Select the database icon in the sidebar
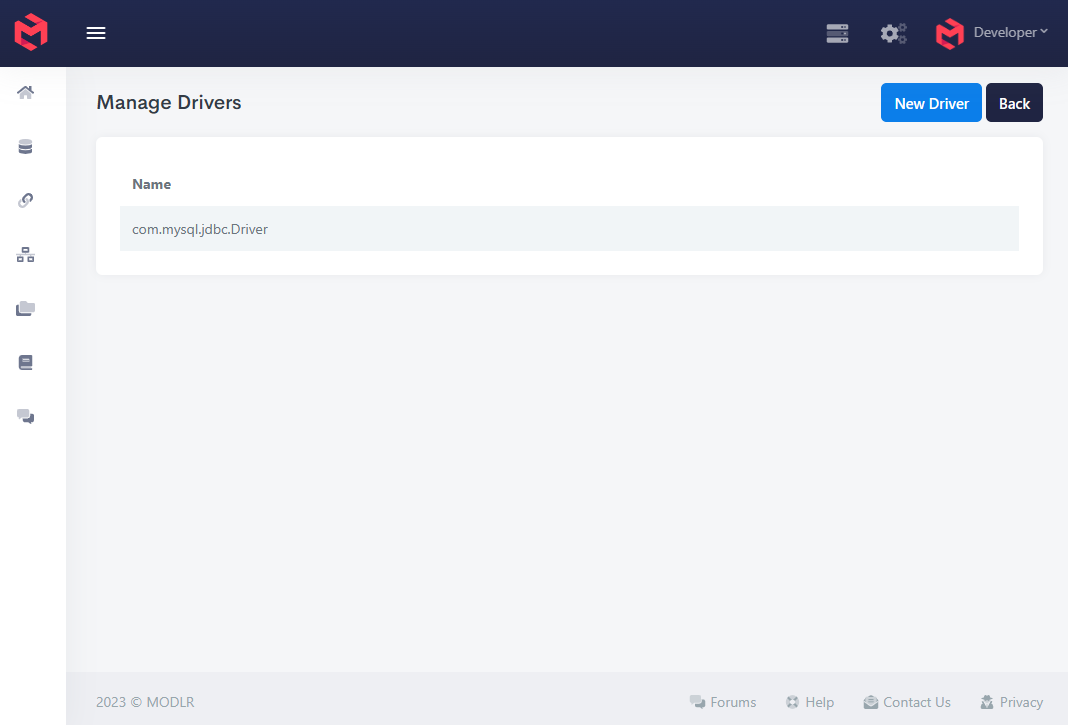Screen dimensions: 1068x725 coord(24,146)
